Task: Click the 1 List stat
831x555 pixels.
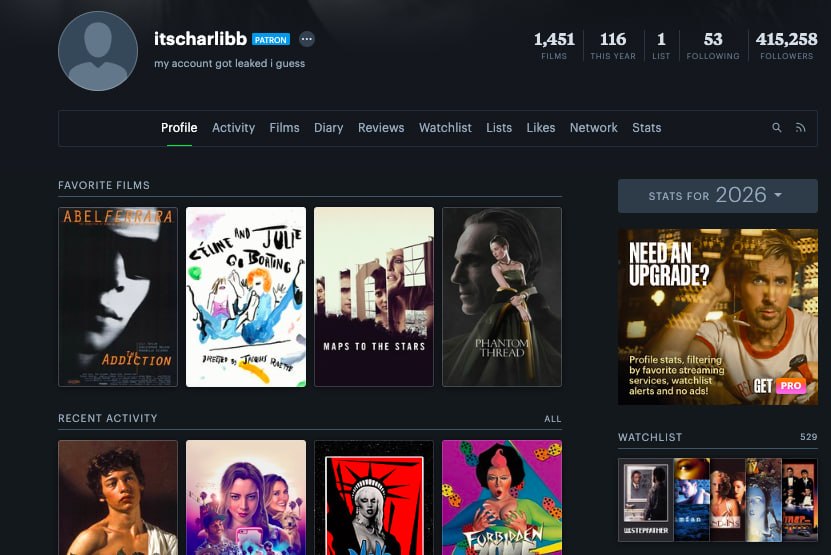Action: point(661,46)
